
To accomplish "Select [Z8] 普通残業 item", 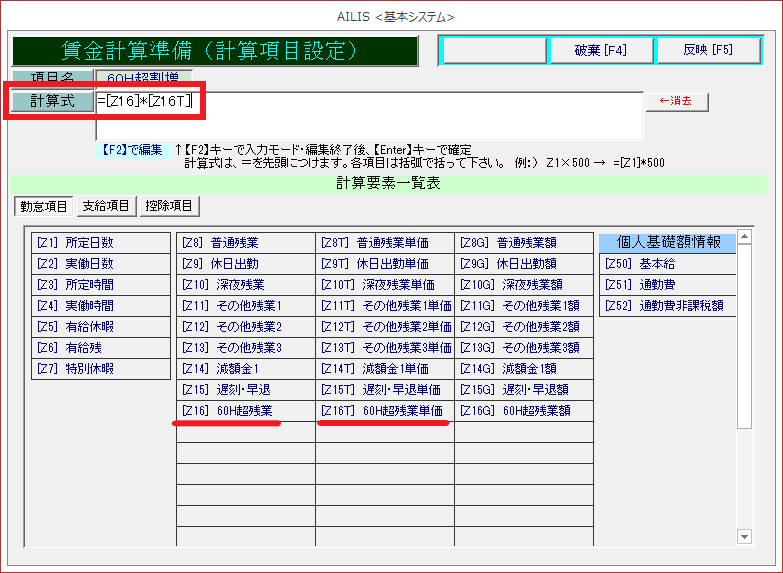I will point(245,242).
